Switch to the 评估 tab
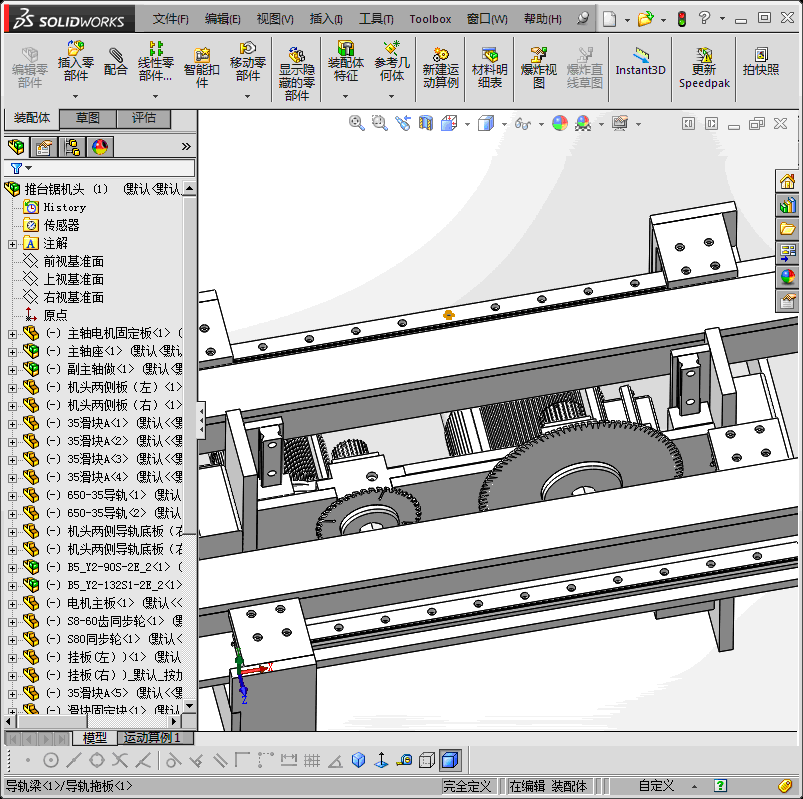803x799 pixels. [x=144, y=118]
